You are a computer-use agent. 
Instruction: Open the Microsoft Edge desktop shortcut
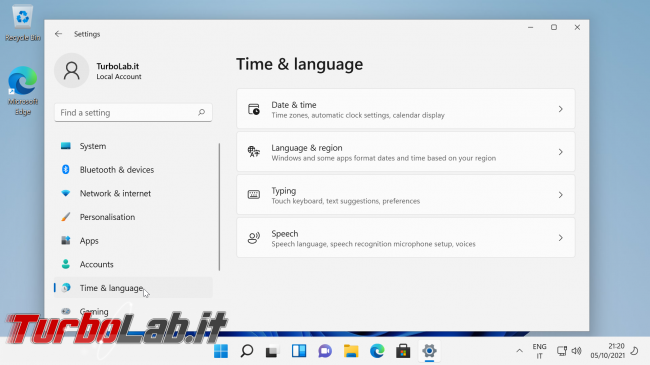point(22,90)
